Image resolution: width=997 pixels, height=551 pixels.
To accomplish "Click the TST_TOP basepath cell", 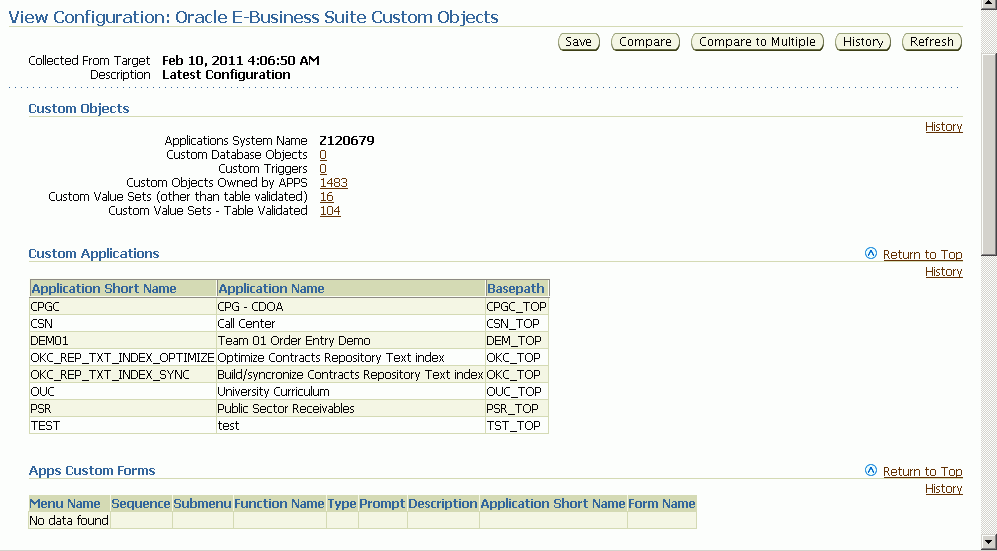I will click(517, 425).
